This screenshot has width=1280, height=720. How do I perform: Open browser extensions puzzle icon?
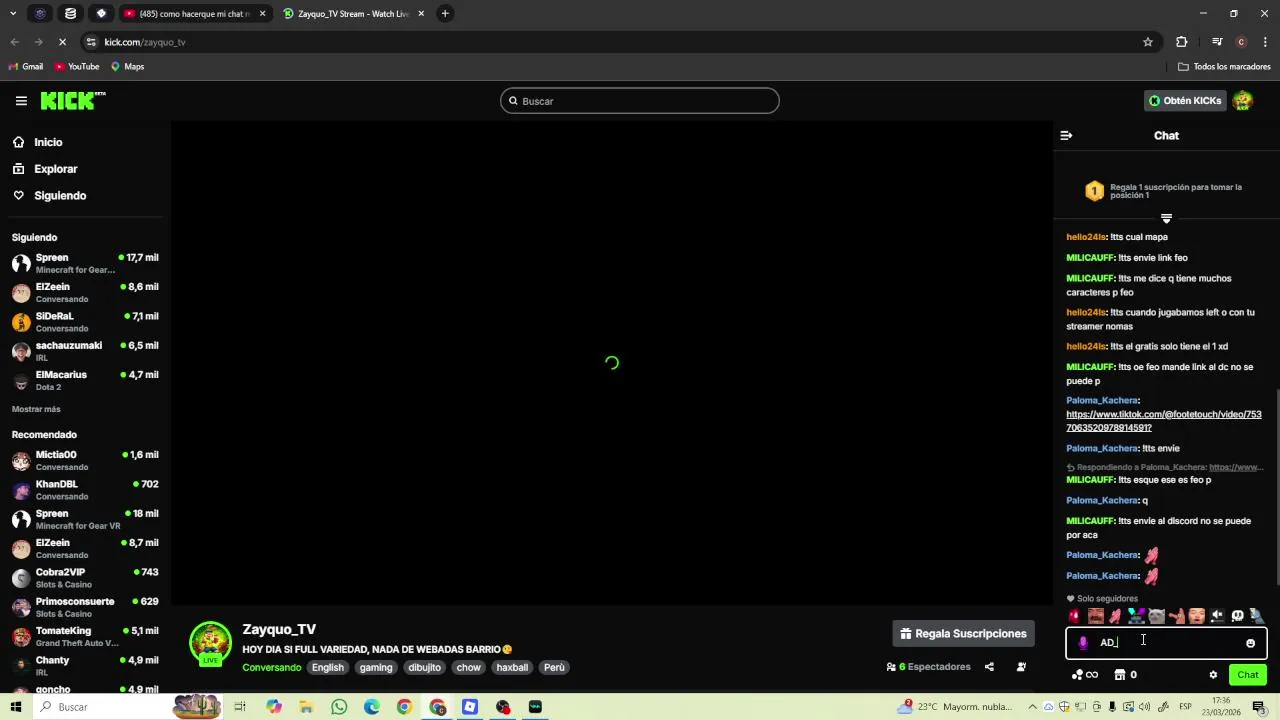pos(1182,42)
